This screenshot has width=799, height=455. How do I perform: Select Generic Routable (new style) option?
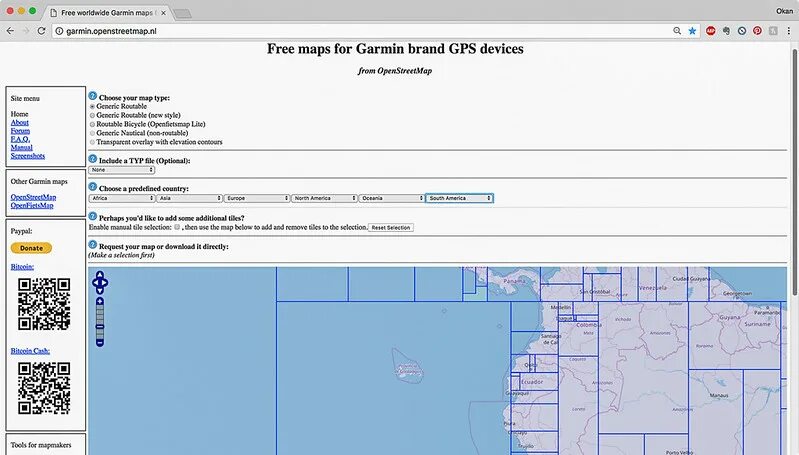pos(92,116)
